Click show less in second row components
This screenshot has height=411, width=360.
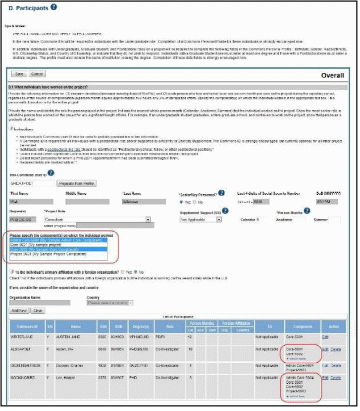click(x=296, y=359)
